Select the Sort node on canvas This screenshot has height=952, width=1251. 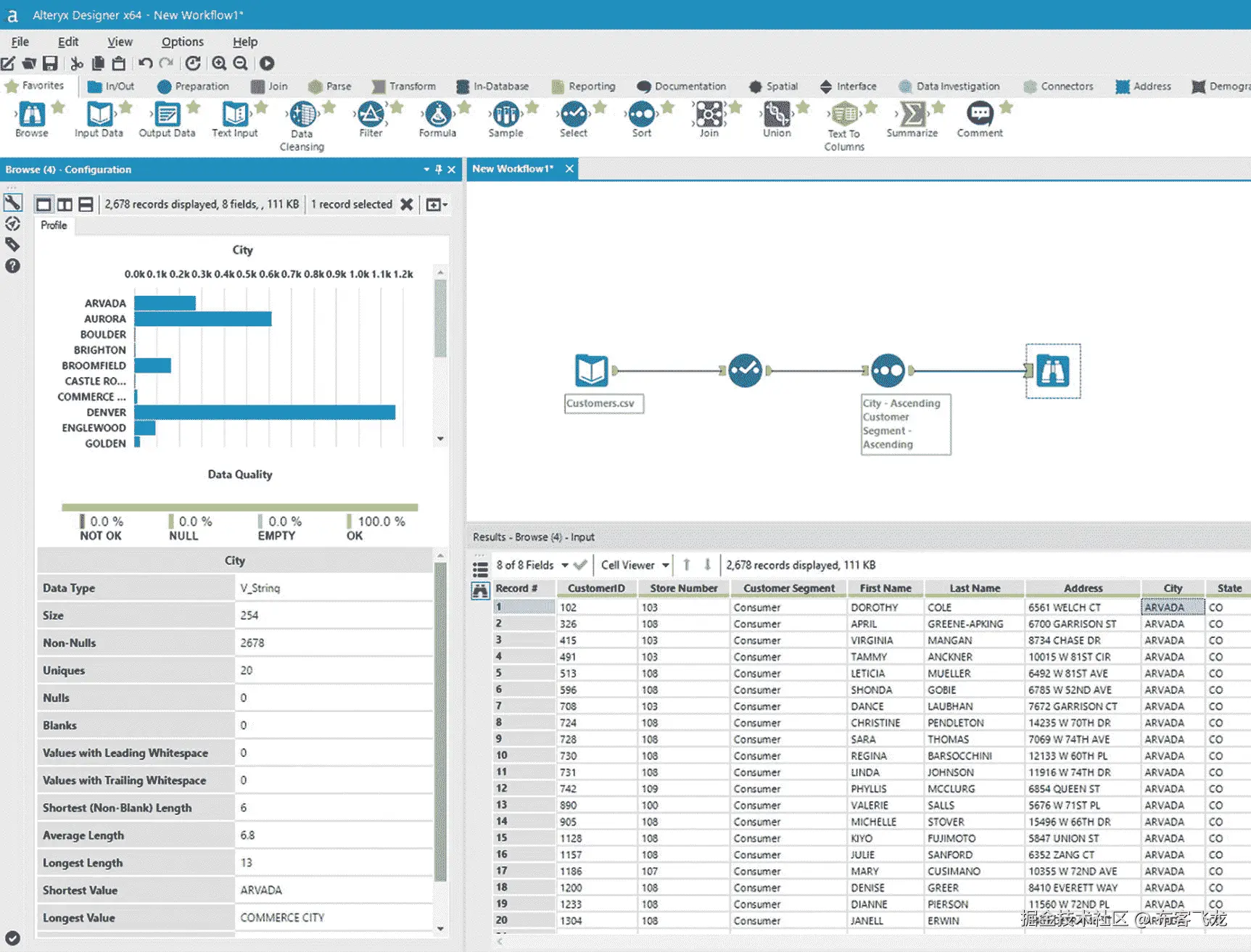pyautogui.click(x=888, y=371)
